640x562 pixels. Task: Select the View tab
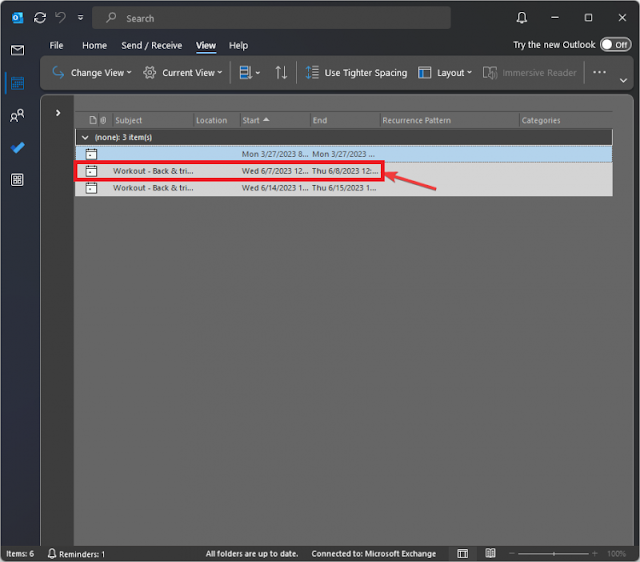206,45
